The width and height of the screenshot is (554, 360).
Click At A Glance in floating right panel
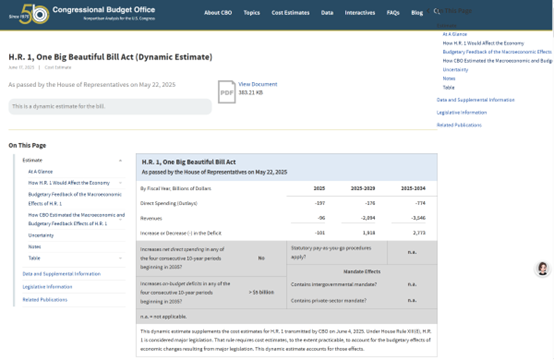[x=455, y=34]
